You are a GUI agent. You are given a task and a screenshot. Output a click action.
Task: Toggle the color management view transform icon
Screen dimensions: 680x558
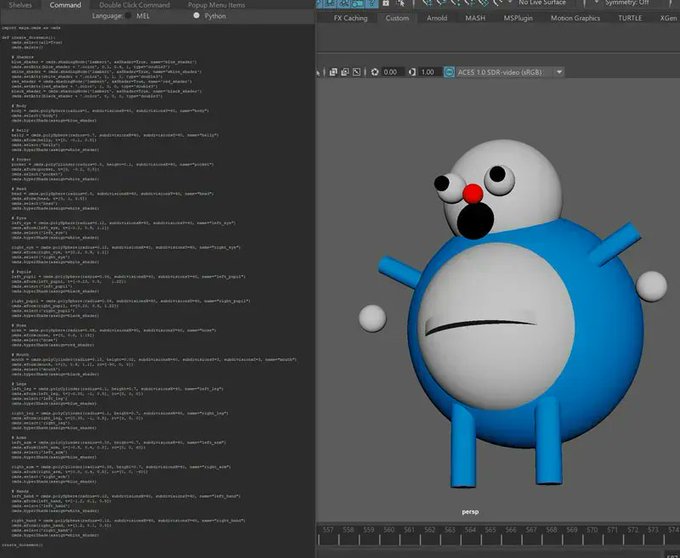(x=449, y=72)
